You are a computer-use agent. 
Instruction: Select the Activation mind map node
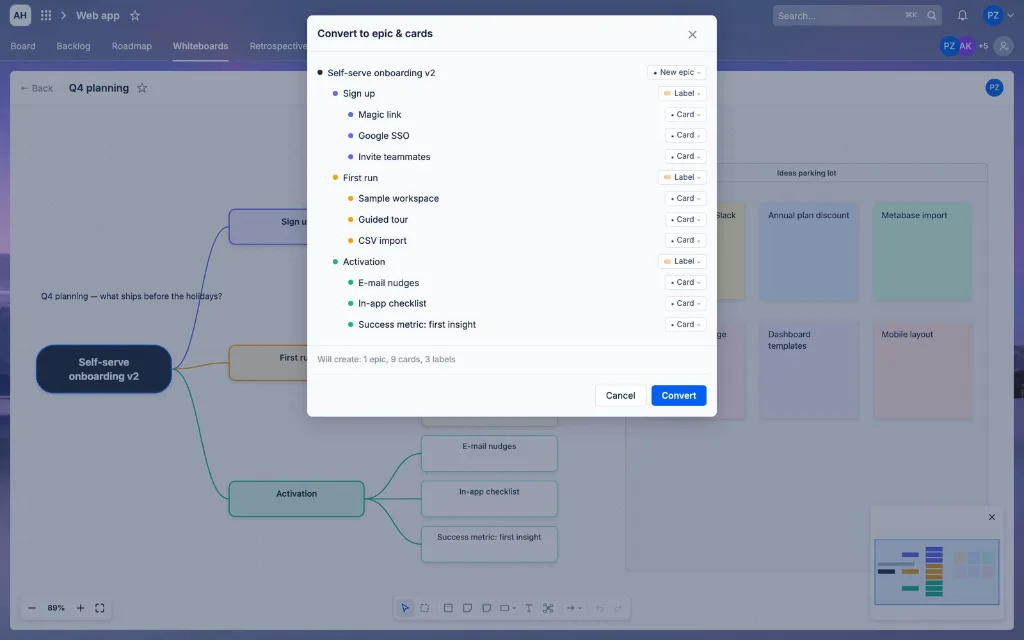pyautogui.click(x=296, y=499)
